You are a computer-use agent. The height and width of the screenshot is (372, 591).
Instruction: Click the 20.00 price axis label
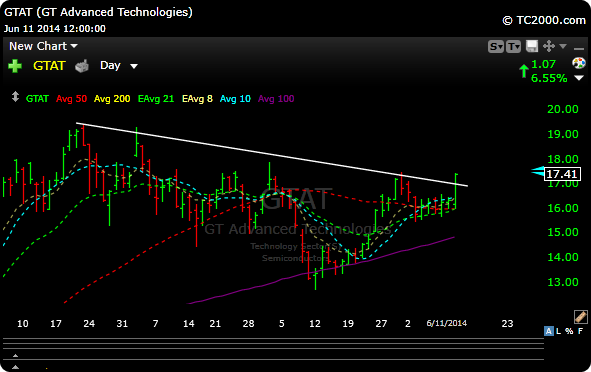click(x=563, y=109)
